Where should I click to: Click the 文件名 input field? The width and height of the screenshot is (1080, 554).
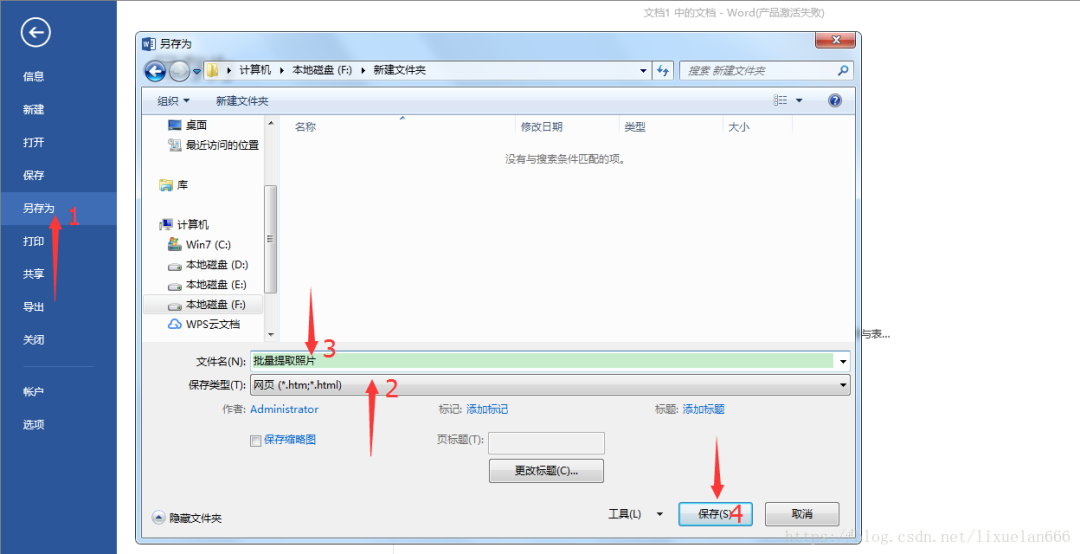point(542,360)
